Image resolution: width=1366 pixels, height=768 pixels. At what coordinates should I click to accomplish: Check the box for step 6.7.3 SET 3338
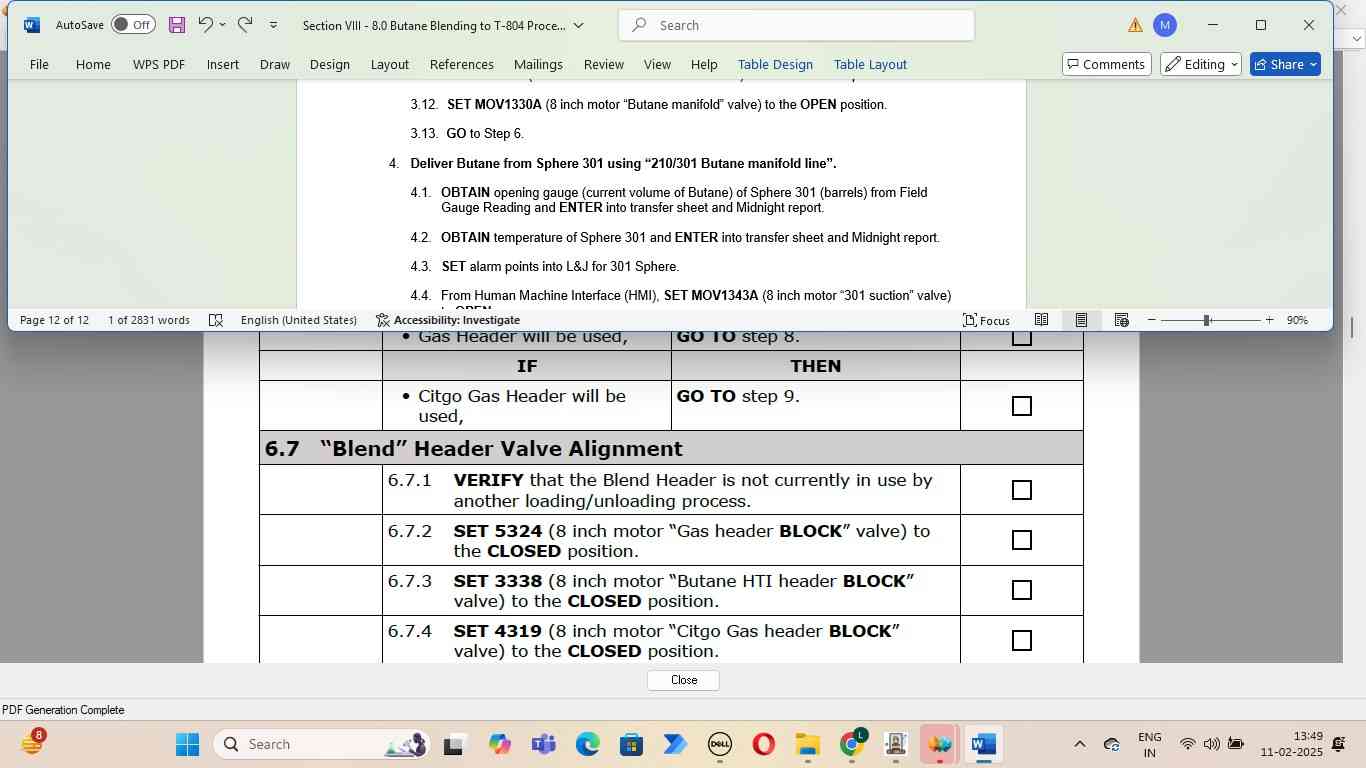pyautogui.click(x=1021, y=590)
